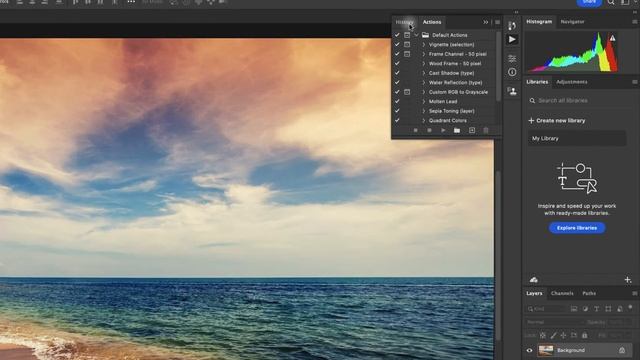Toggle the Molten Lead action checkmark
This screenshot has width=640, height=360.
[397, 101]
